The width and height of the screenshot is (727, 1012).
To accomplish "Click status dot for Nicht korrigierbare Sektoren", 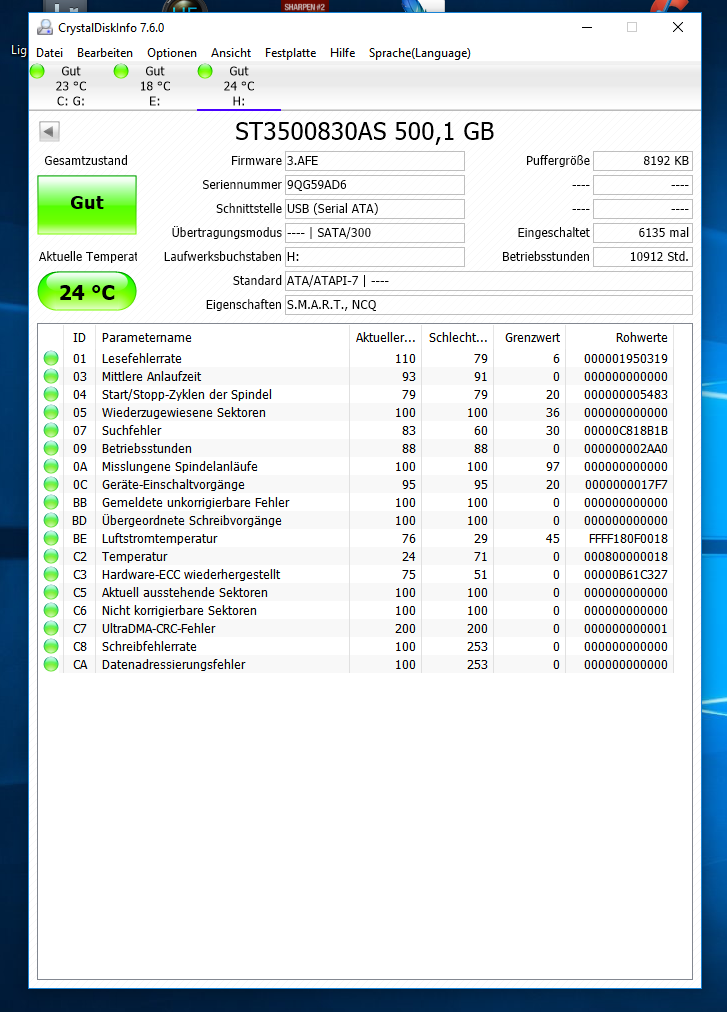I will [x=51, y=611].
